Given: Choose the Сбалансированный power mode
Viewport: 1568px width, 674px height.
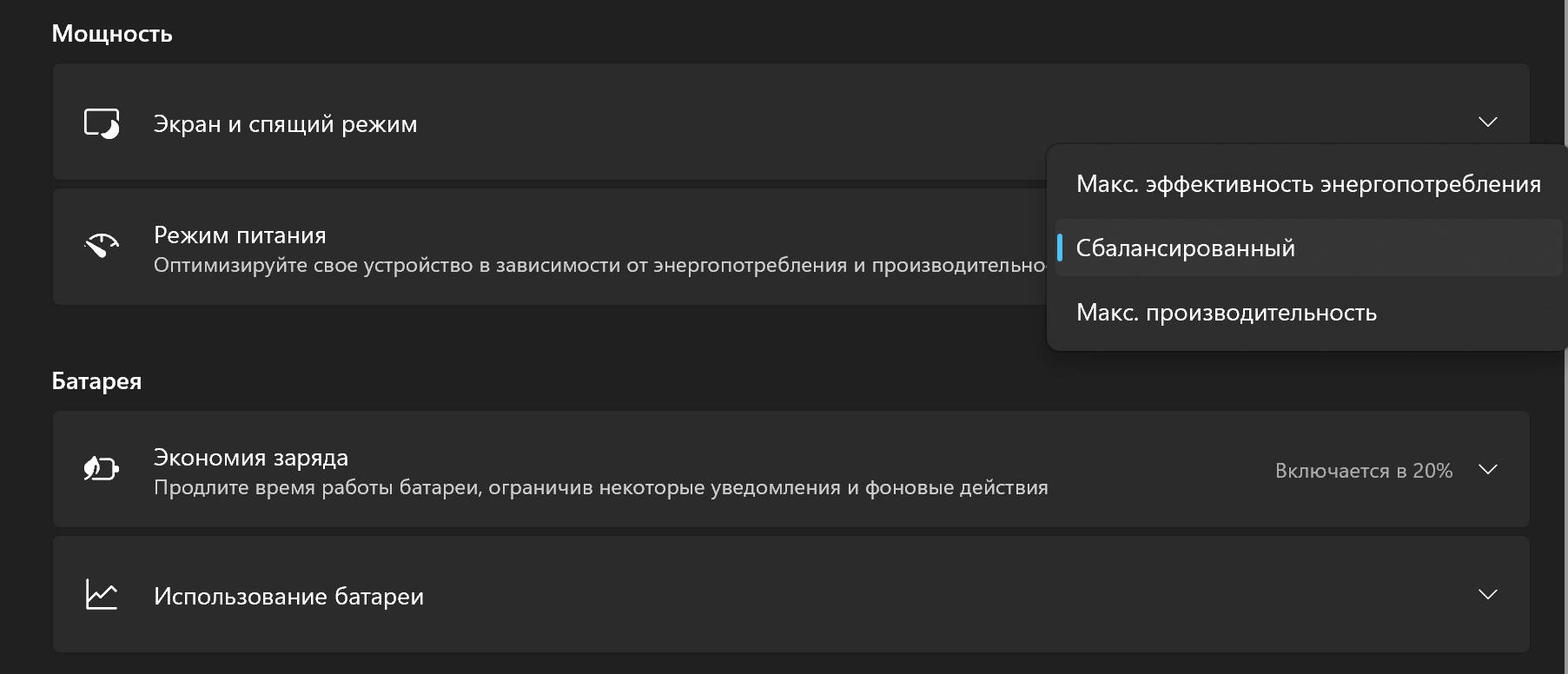Looking at the screenshot, I should click(1185, 248).
